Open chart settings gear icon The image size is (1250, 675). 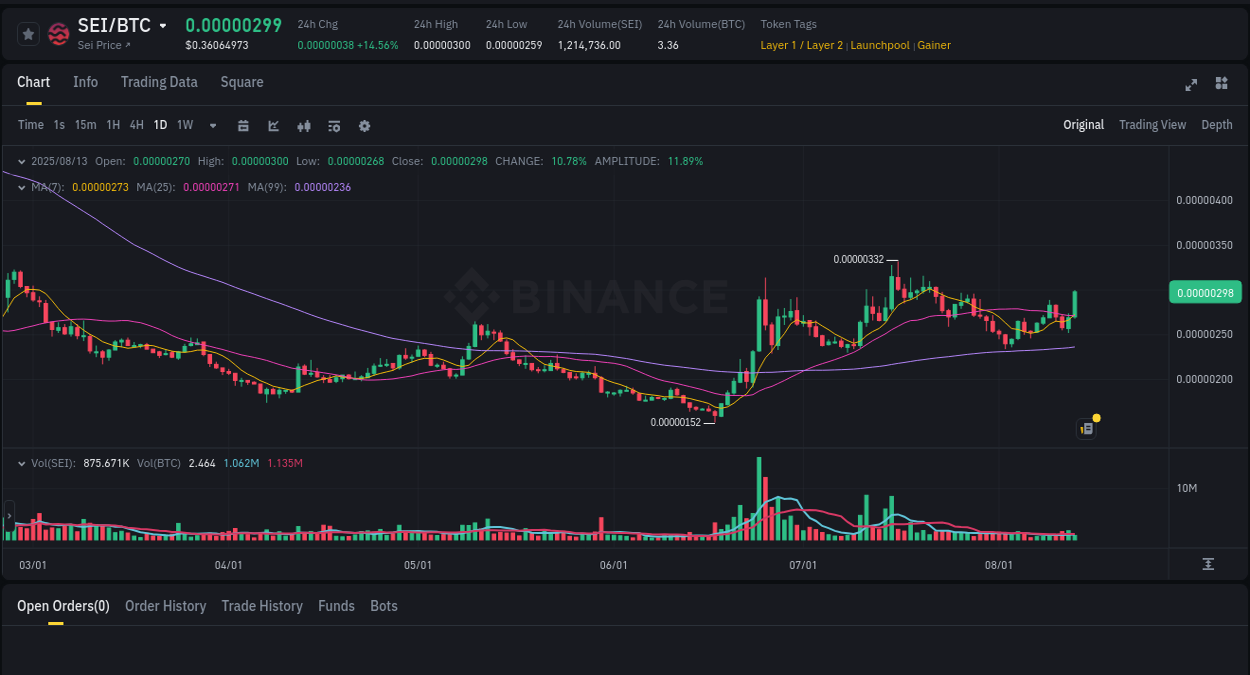(x=364, y=126)
